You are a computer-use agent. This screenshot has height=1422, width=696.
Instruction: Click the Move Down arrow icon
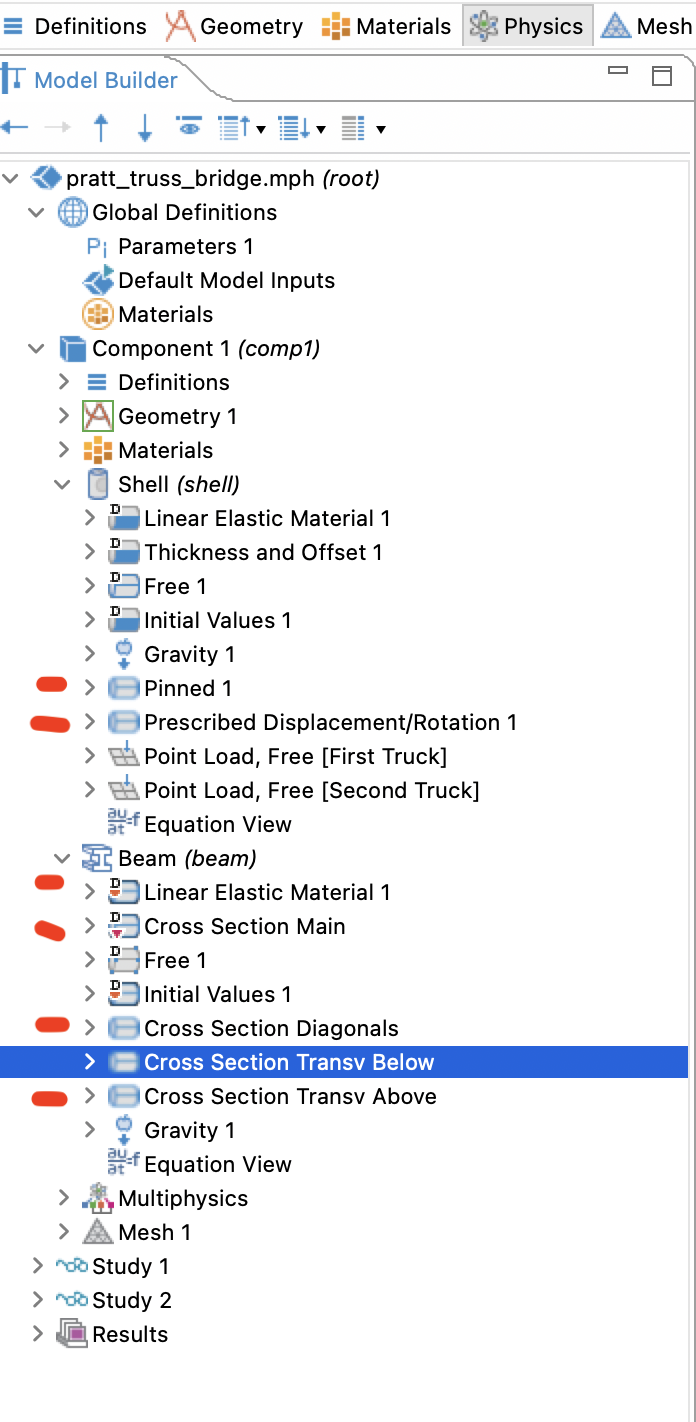tap(144, 128)
